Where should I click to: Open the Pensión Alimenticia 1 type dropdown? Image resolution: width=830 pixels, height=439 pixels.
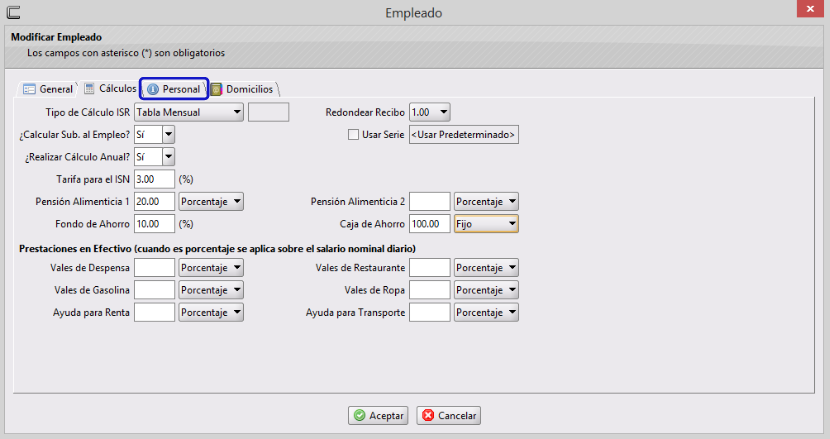[211, 201]
